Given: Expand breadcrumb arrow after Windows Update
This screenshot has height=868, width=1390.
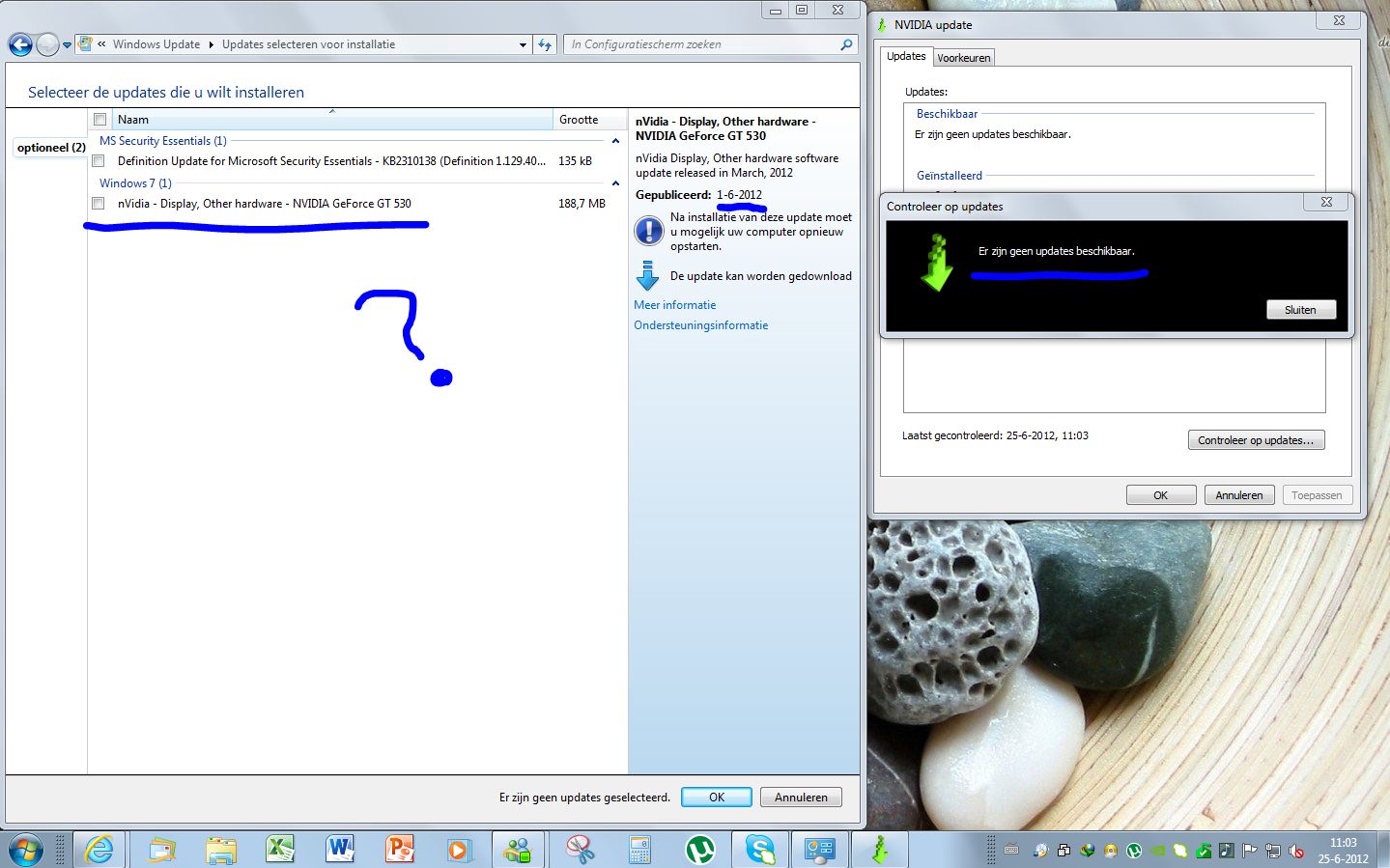Looking at the screenshot, I should point(211,44).
